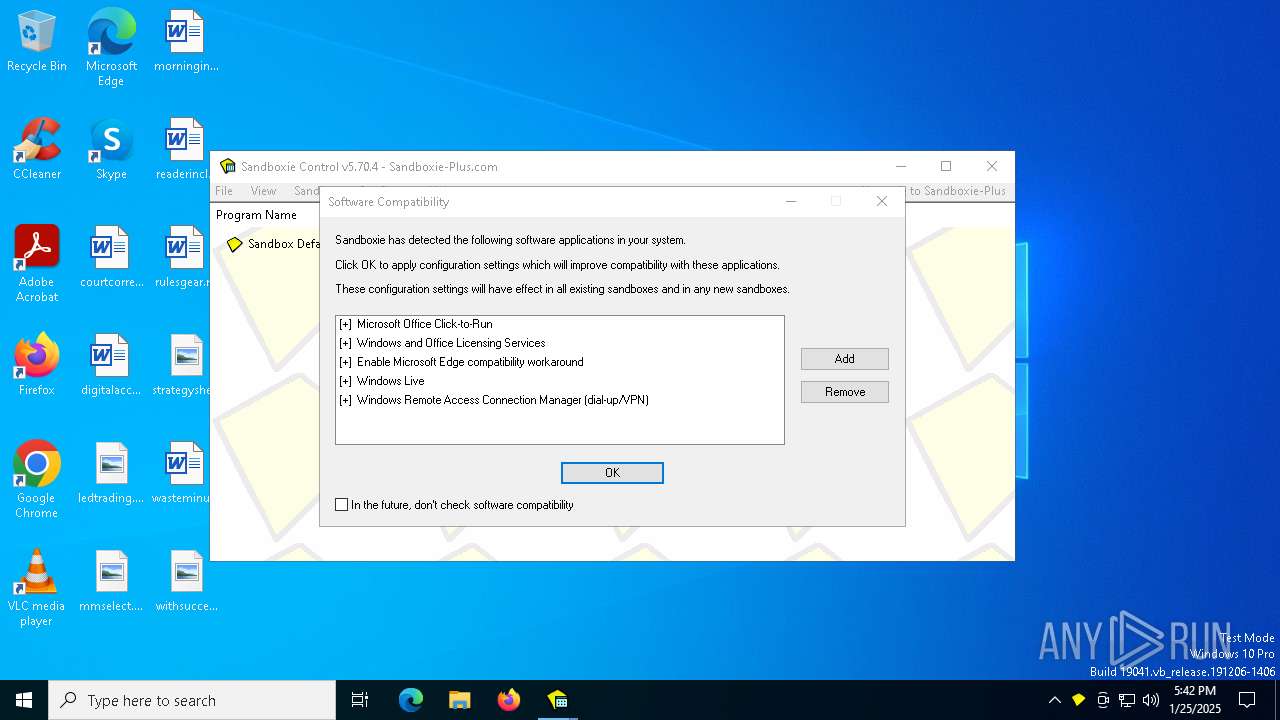This screenshot has height=720, width=1280.
Task: Launch VLC media player from the desktop
Action: click(x=37, y=588)
